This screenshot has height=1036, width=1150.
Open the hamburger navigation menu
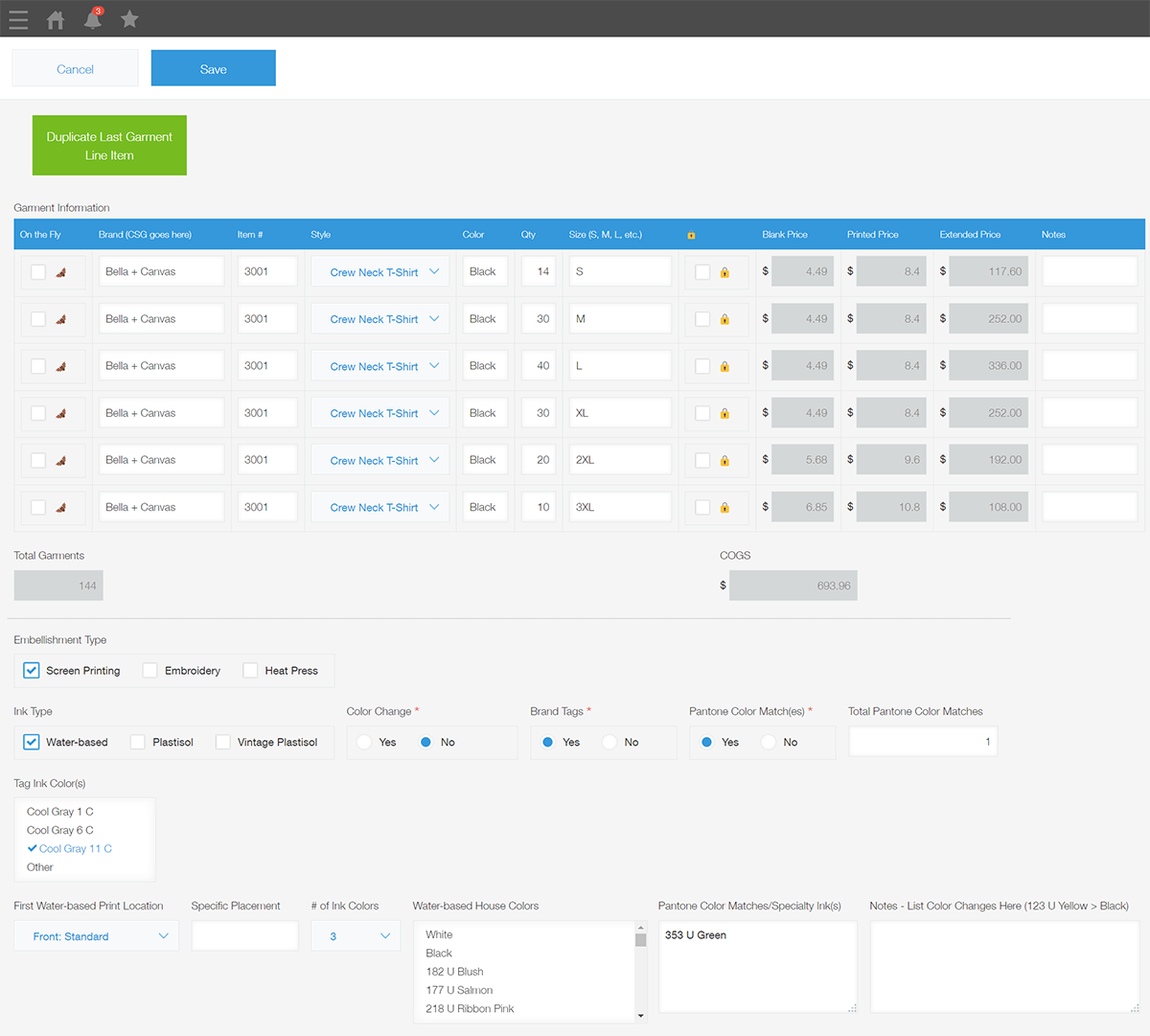click(x=18, y=19)
